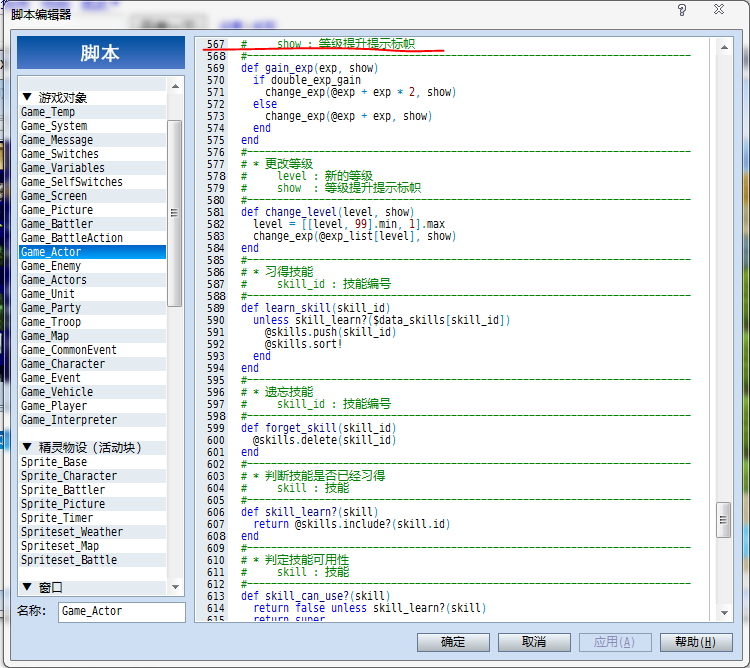Click the 确定 button
The height and width of the screenshot is (668, 750).
pyautogui.click(x=453, y=642)
